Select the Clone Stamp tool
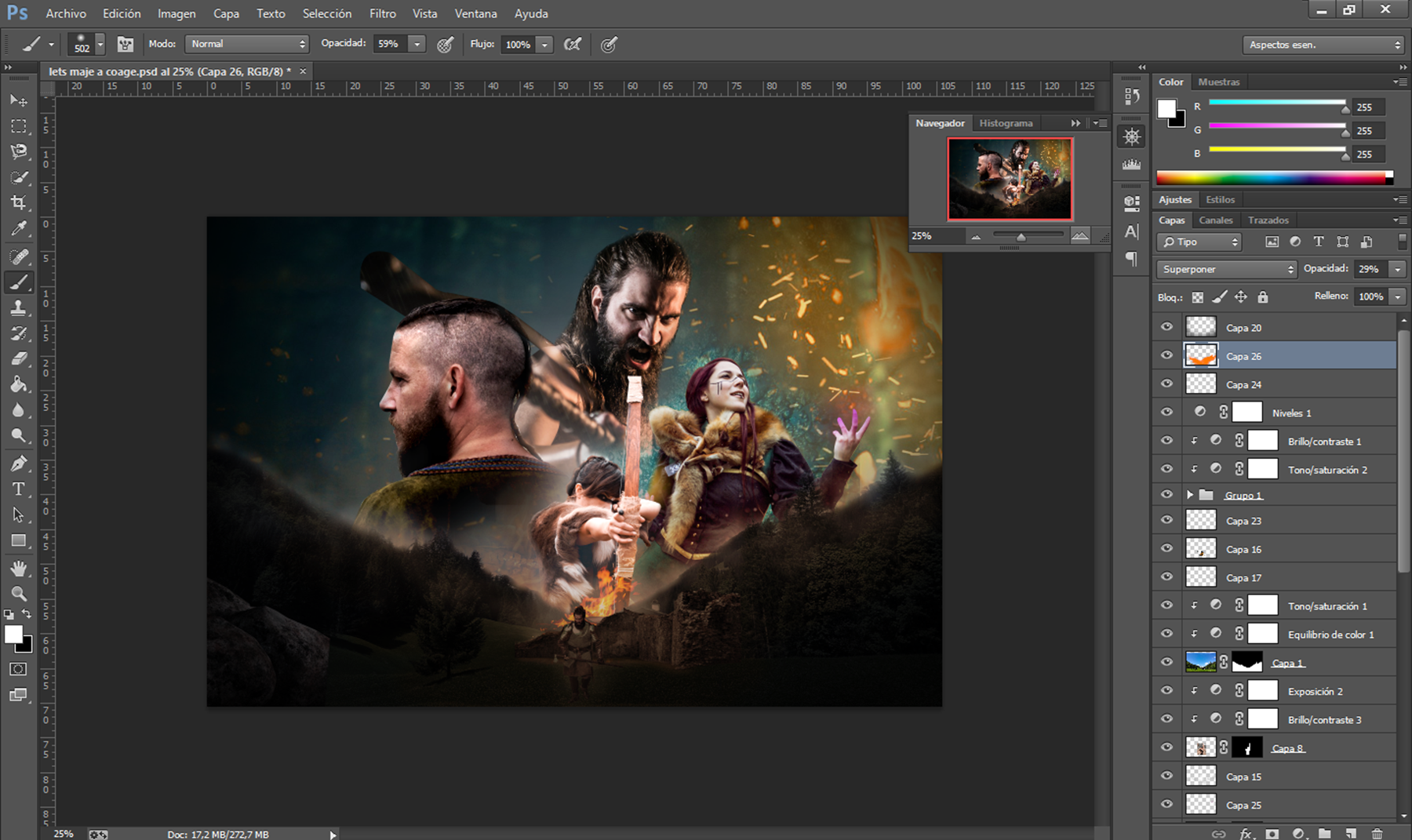 [x=19, y=308]
